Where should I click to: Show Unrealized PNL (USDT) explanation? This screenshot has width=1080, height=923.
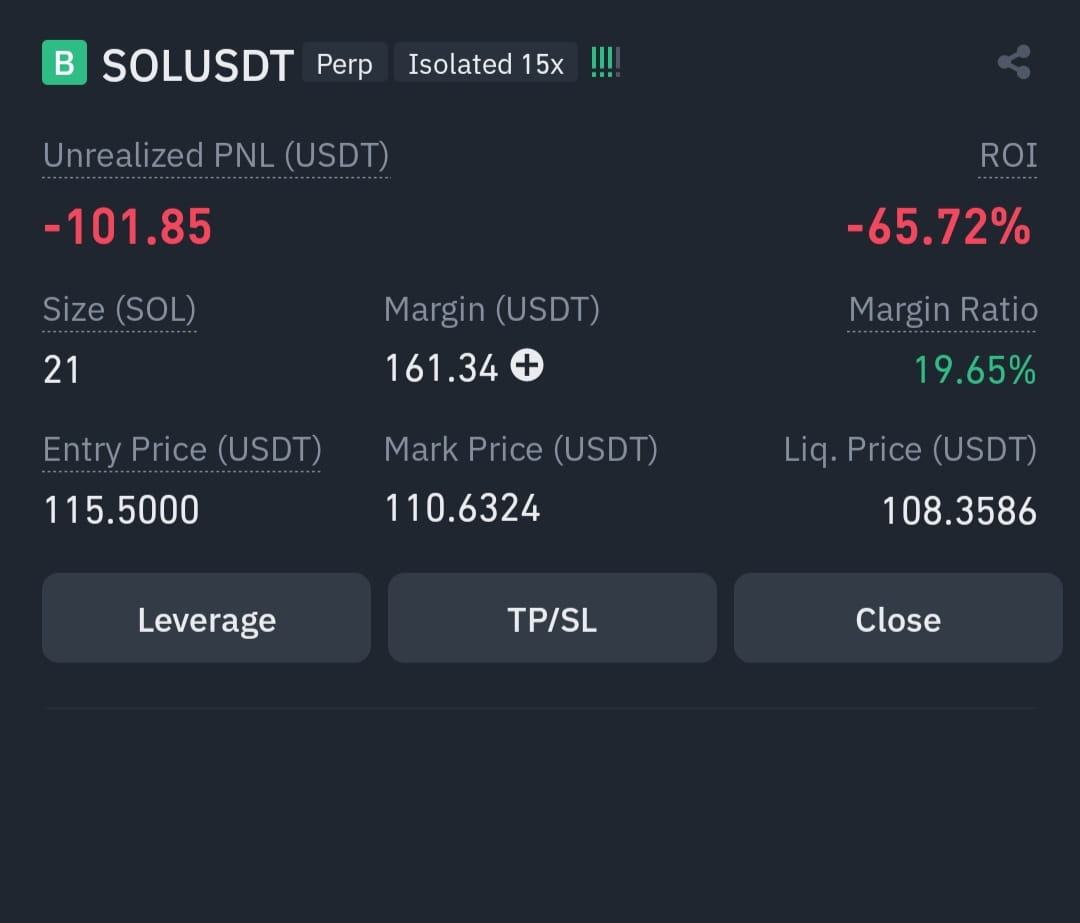(x=216, y=156)
